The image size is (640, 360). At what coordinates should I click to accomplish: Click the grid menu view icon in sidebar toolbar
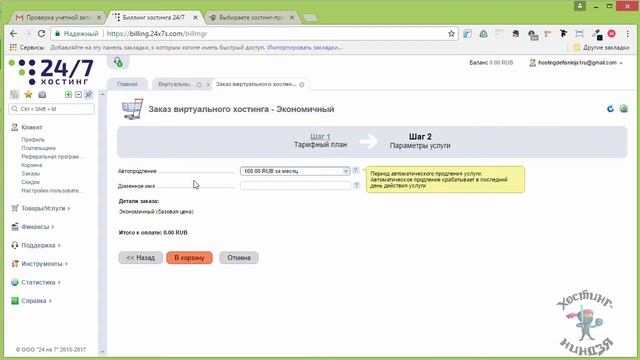pyautogui.click(x=15, y=95)
